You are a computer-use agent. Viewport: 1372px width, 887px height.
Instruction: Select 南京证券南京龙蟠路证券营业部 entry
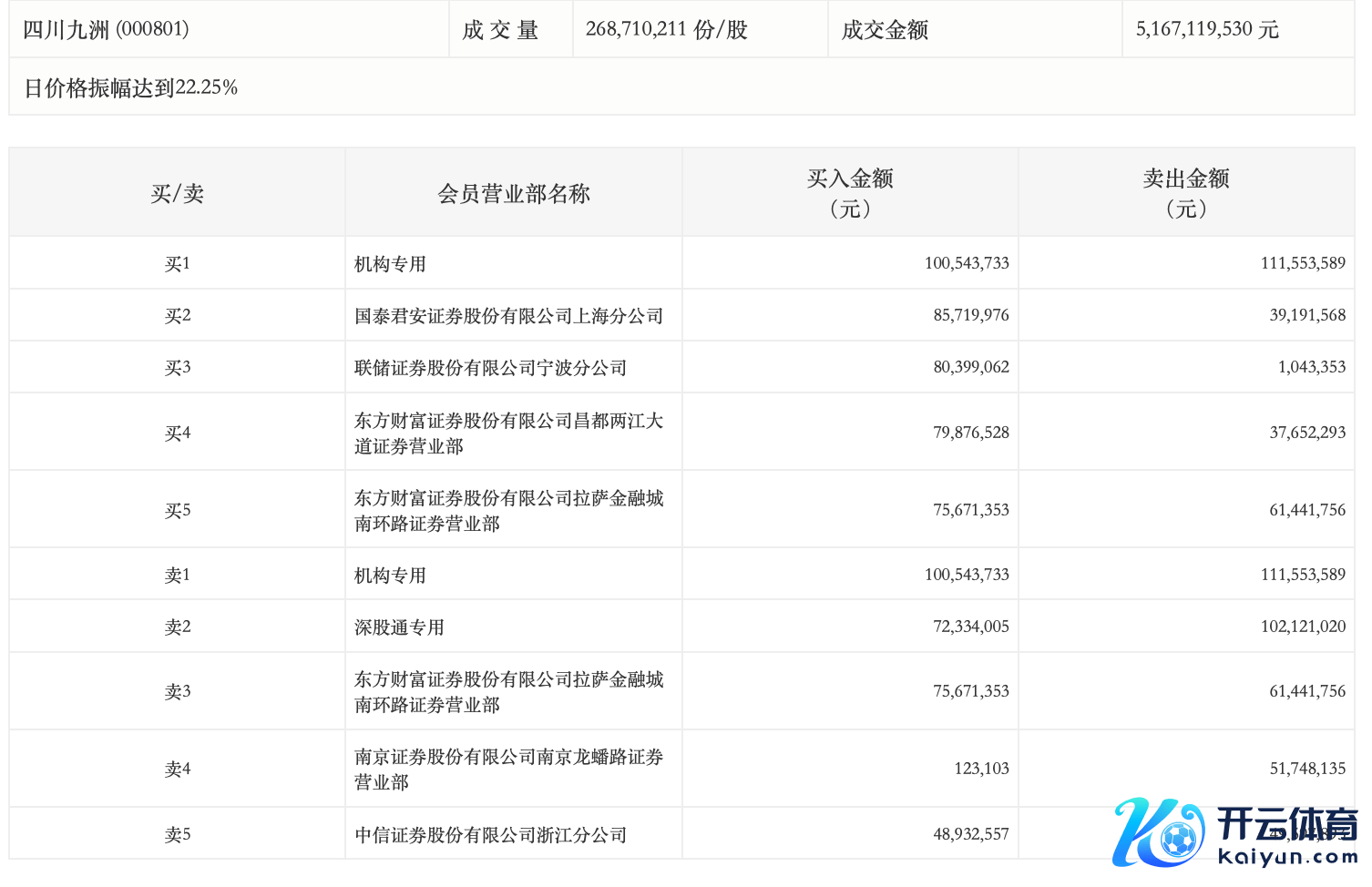(x=508, y=769)
